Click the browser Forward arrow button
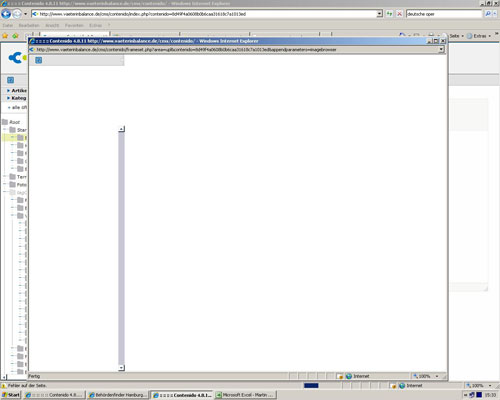 17,14
